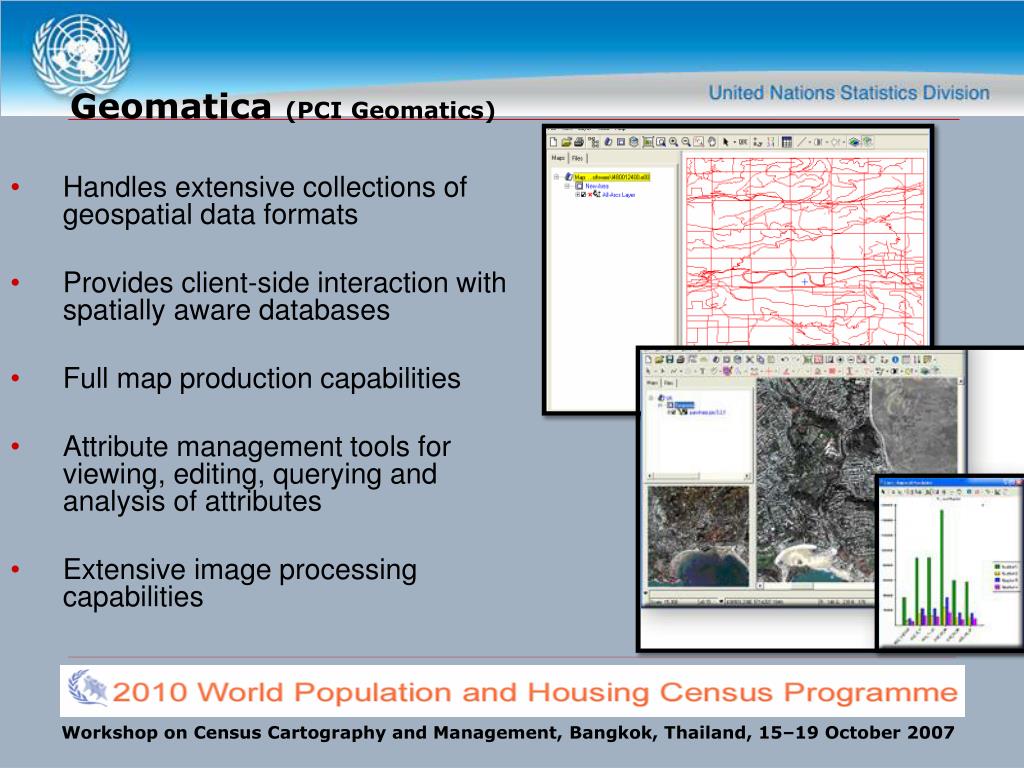Viewport: 1024px width, 768px height.
Task: Open dropdown arrow next to vector window pointer tool
Action: click(x=735, y=142)
